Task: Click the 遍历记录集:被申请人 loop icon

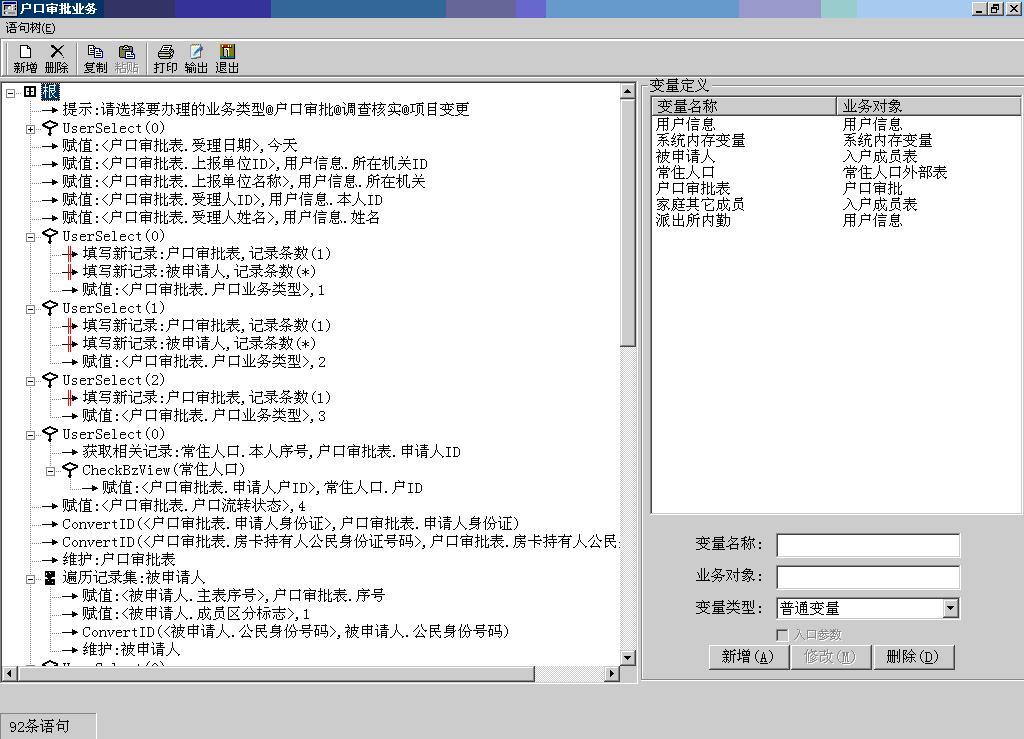Action: coord(50,578)
